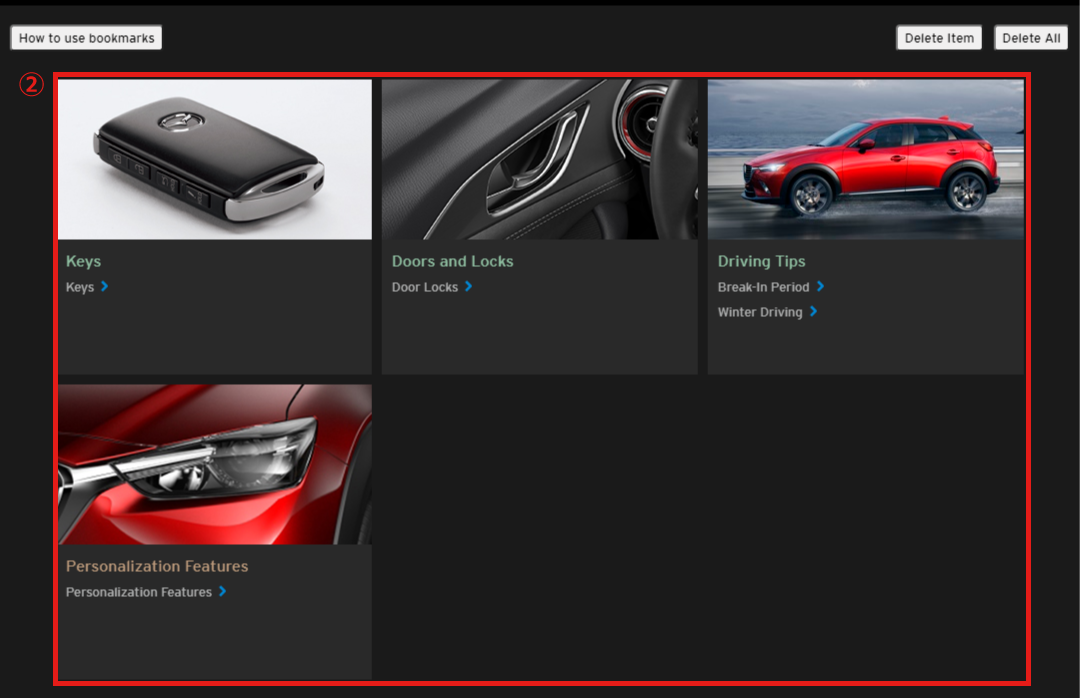Click the blue chevron next to Break-In Period
1080x698 pixels.
click(x=820, y=286)
